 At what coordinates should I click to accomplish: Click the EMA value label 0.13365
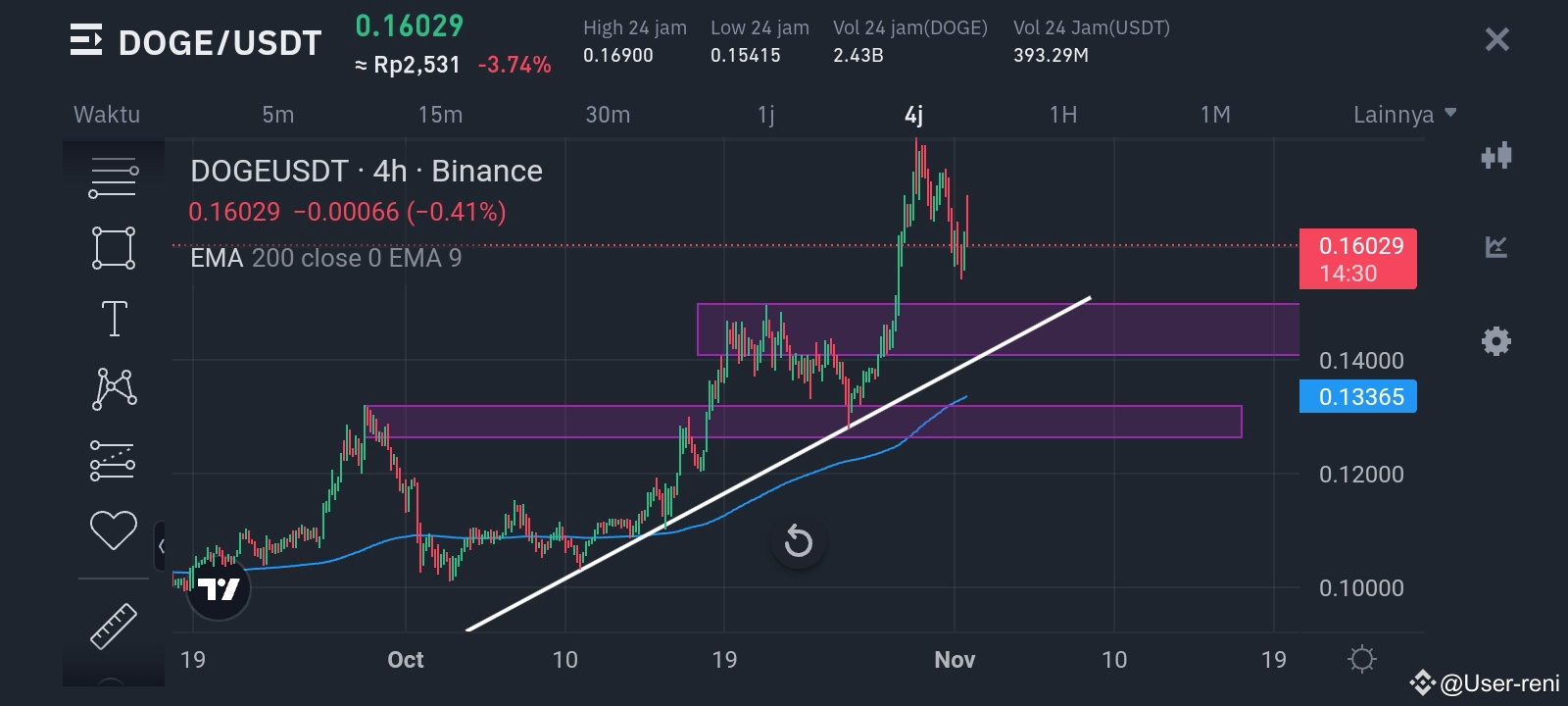coord(1357,397)
